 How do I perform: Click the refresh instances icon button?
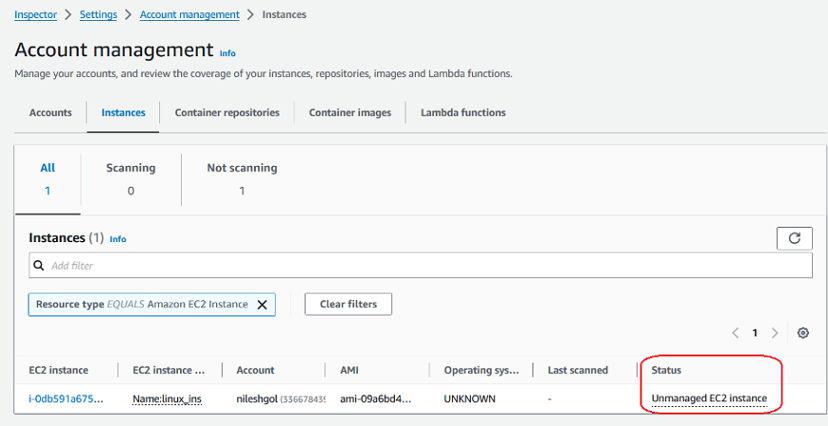tap(794, 238)
